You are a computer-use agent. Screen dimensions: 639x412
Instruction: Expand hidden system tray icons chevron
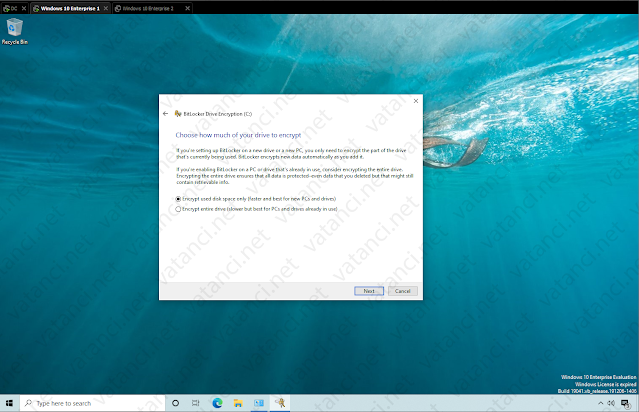600,403
